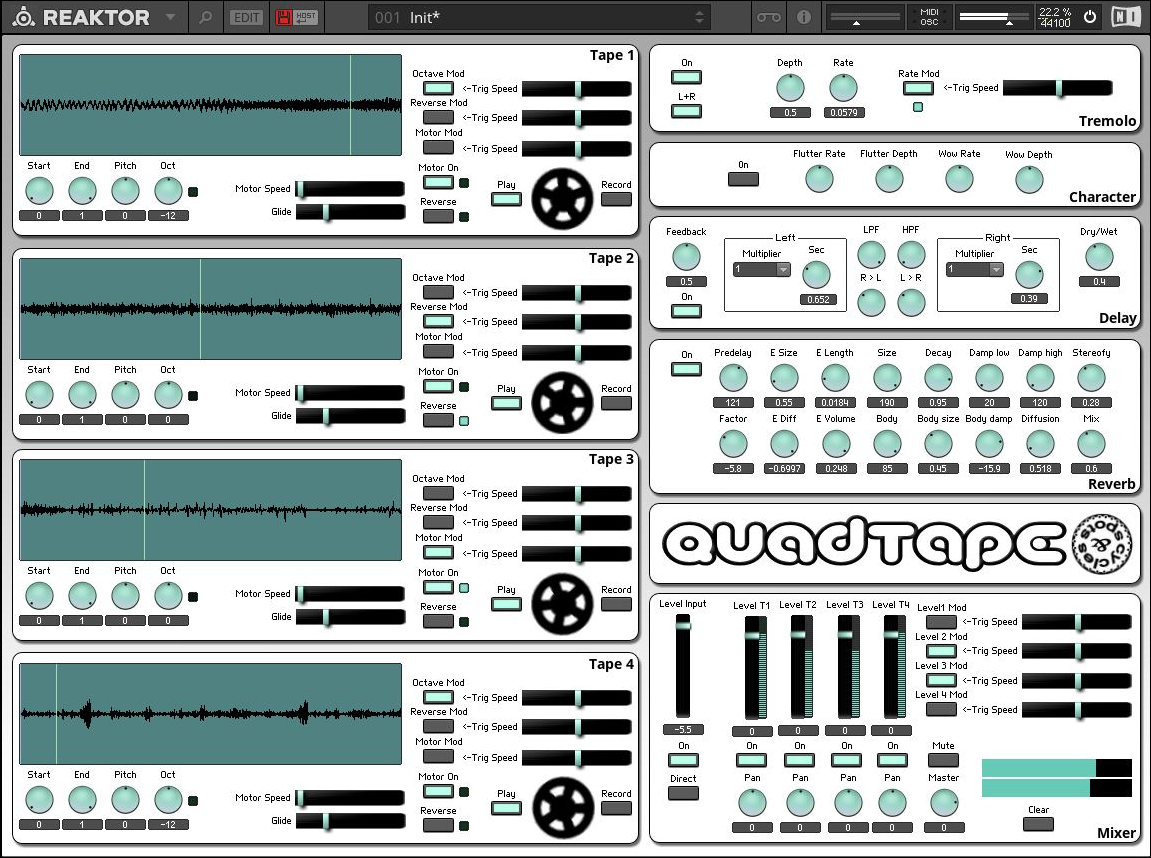Click the Delay Feedback knob

686,257
